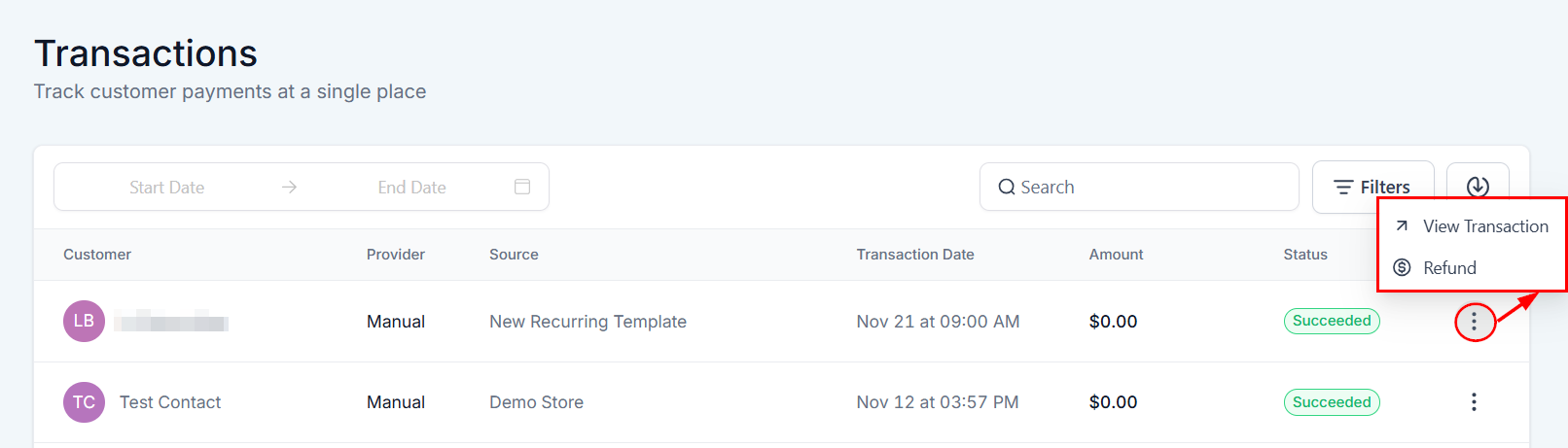Click the LB customer avatar
This screenshot has height=448, width=1568.
tap(84, 322)
